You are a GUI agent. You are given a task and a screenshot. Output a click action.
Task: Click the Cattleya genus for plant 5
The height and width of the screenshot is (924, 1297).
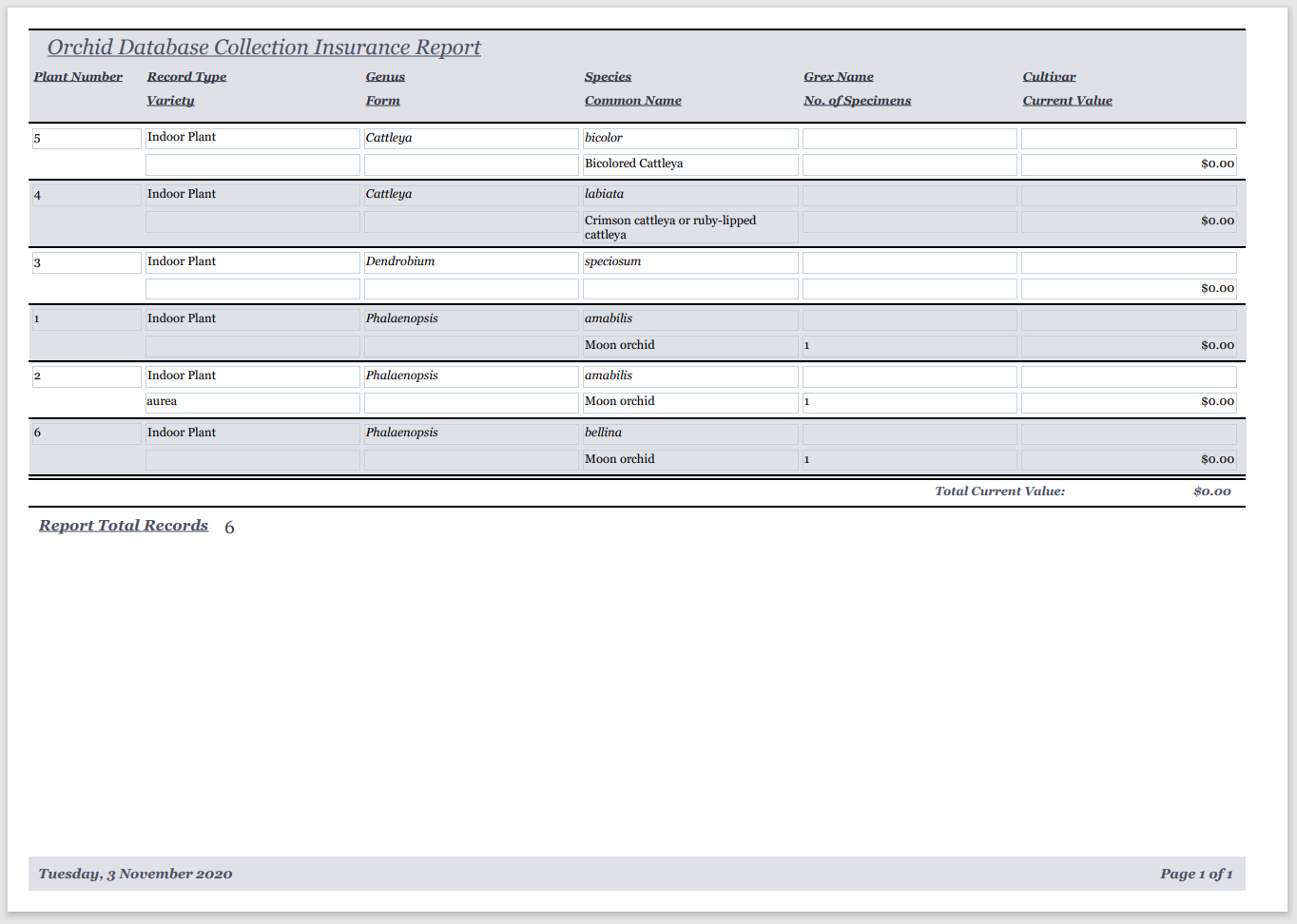472,139
